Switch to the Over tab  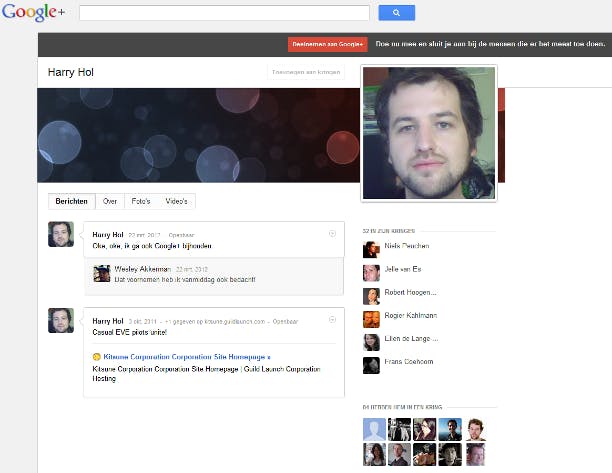tap(110, 201)
